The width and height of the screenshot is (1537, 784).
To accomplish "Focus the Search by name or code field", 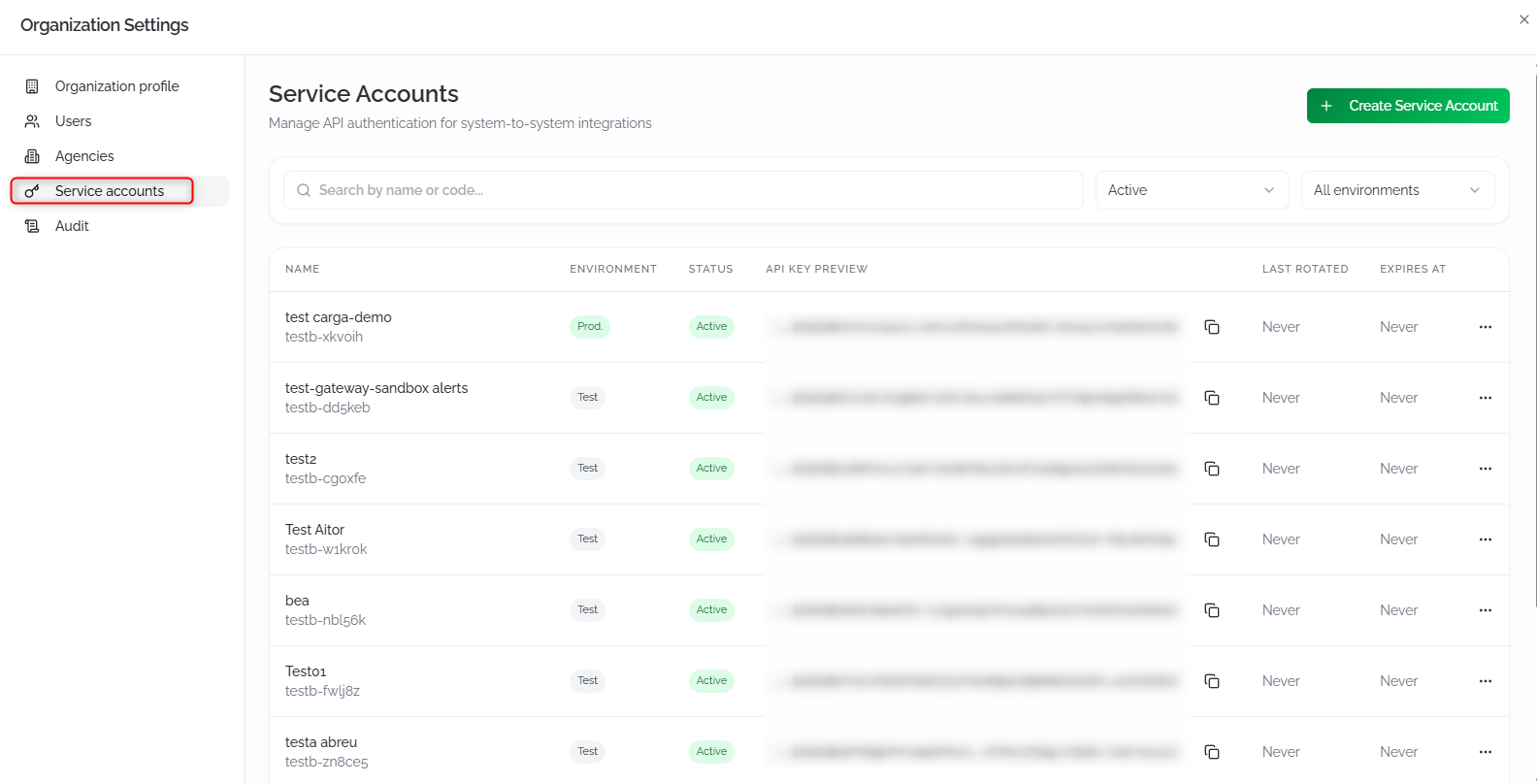I will pyautogui.click(x=683, y=190).
